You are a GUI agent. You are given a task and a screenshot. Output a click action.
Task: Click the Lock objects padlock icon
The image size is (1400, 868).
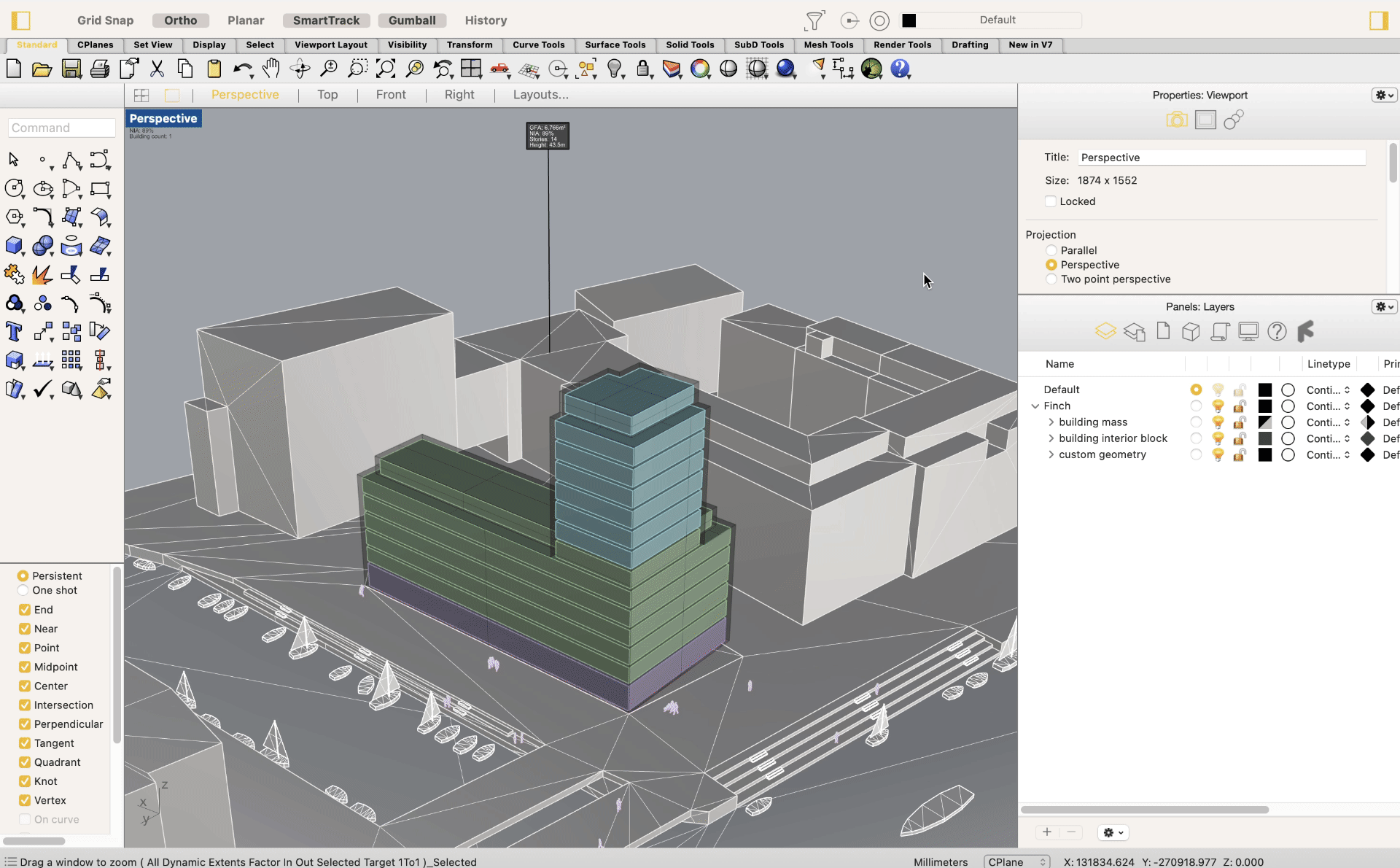pos(642,69)
